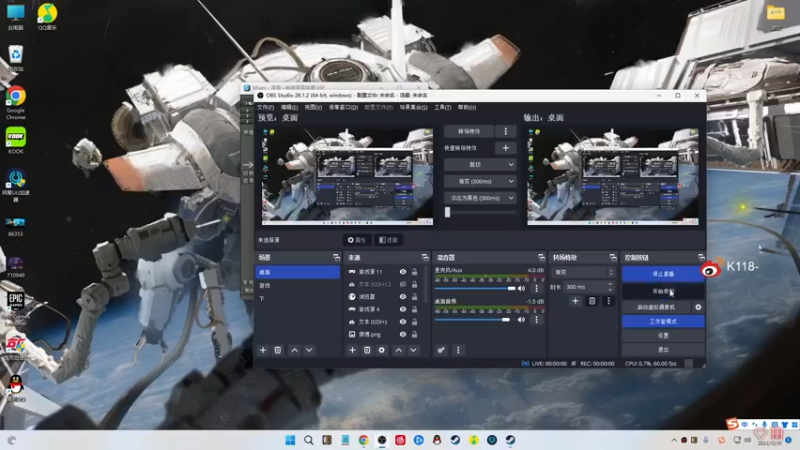Open source 属性 properties button
This screenshot has width=800, height=450.
pos(357,240)
